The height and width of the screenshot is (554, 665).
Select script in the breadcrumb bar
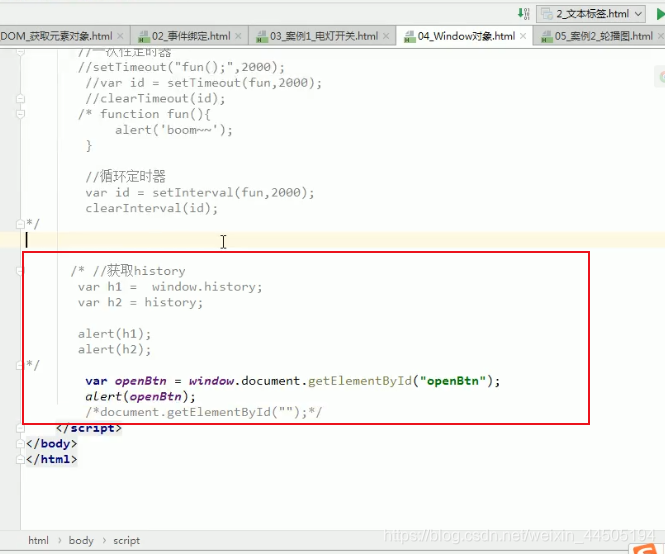pyautogui.click(x=126, y=540)
